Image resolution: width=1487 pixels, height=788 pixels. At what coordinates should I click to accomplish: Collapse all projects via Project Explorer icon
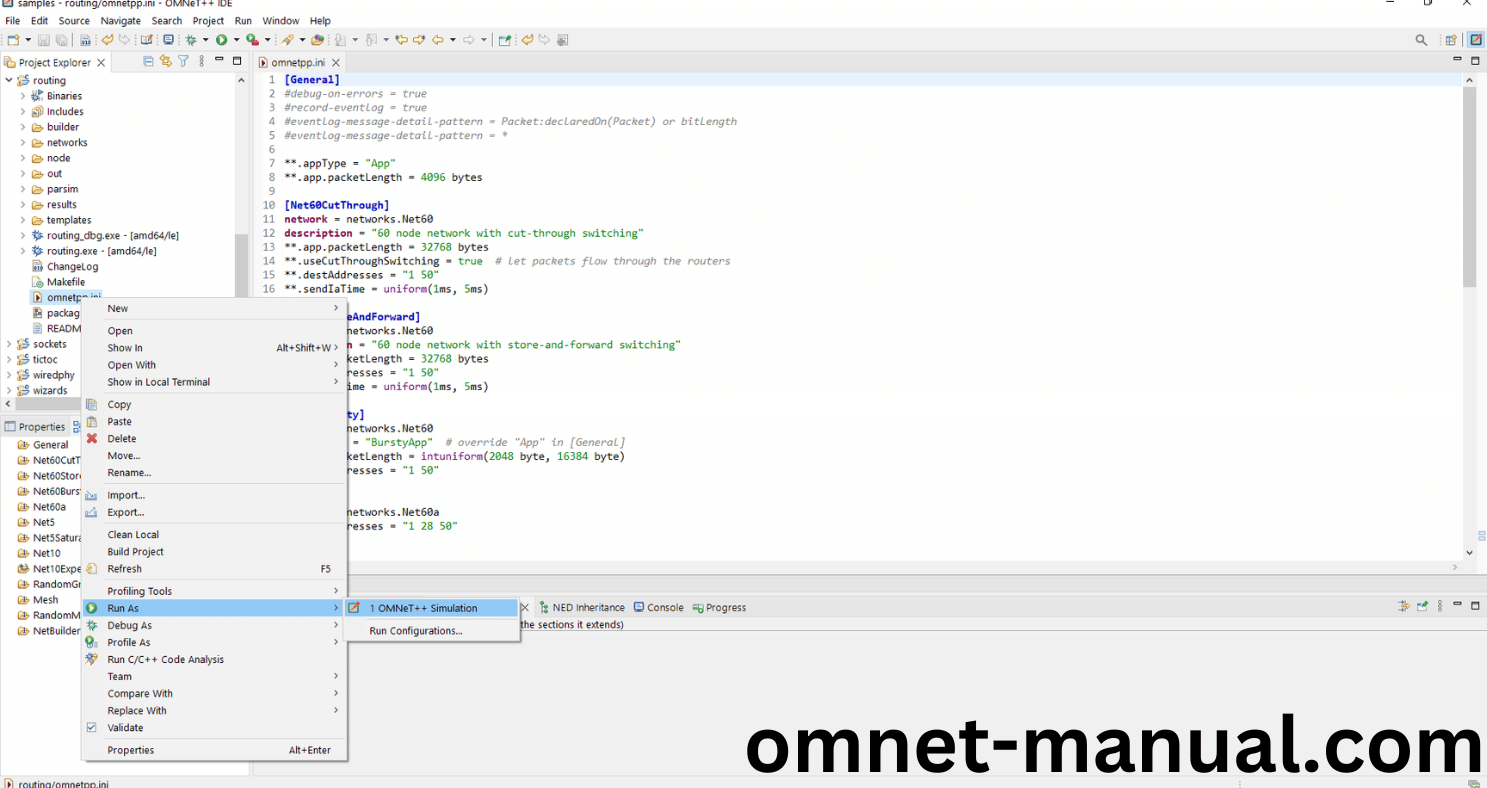tap(148, 61)
